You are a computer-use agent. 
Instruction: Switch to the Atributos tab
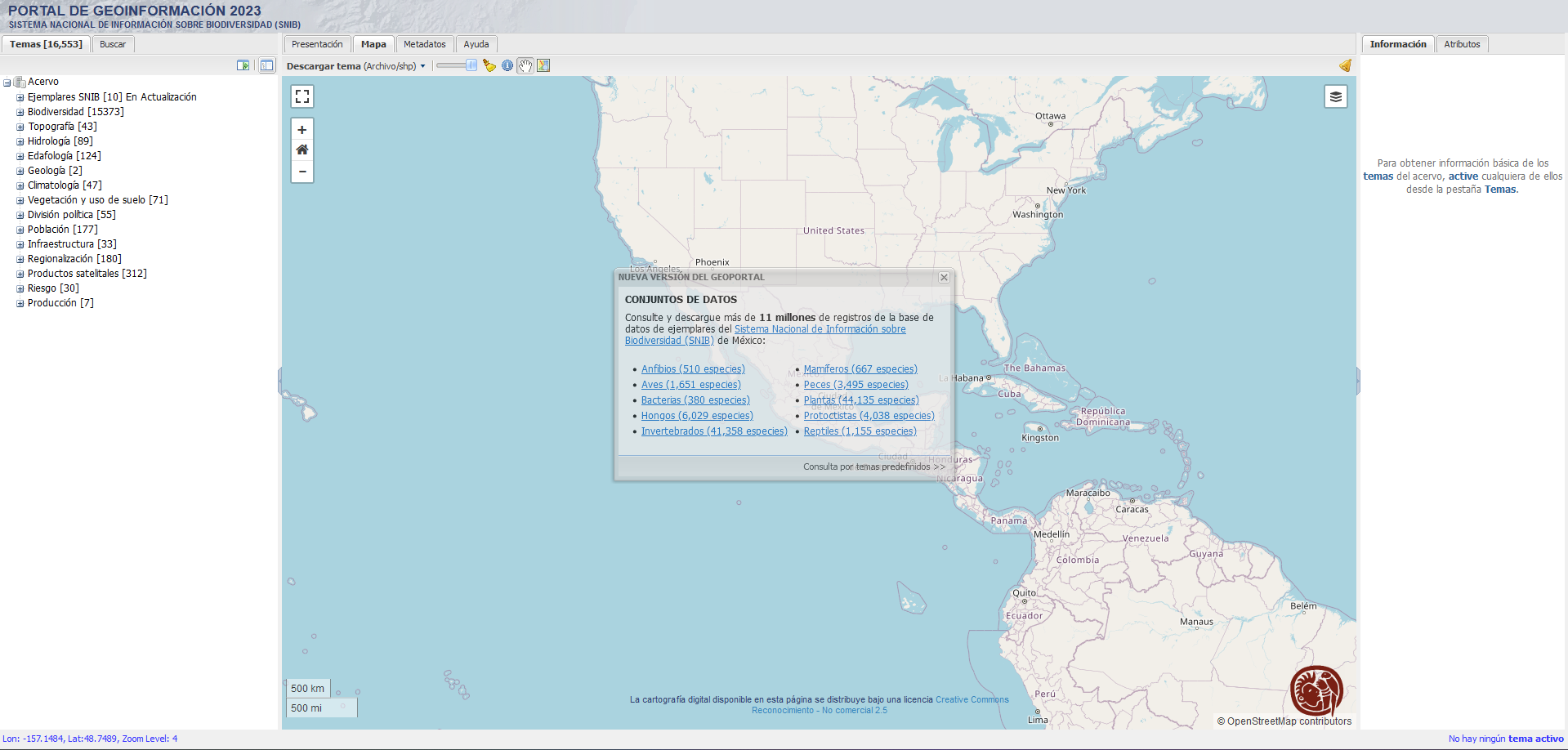coord(1462,44)
